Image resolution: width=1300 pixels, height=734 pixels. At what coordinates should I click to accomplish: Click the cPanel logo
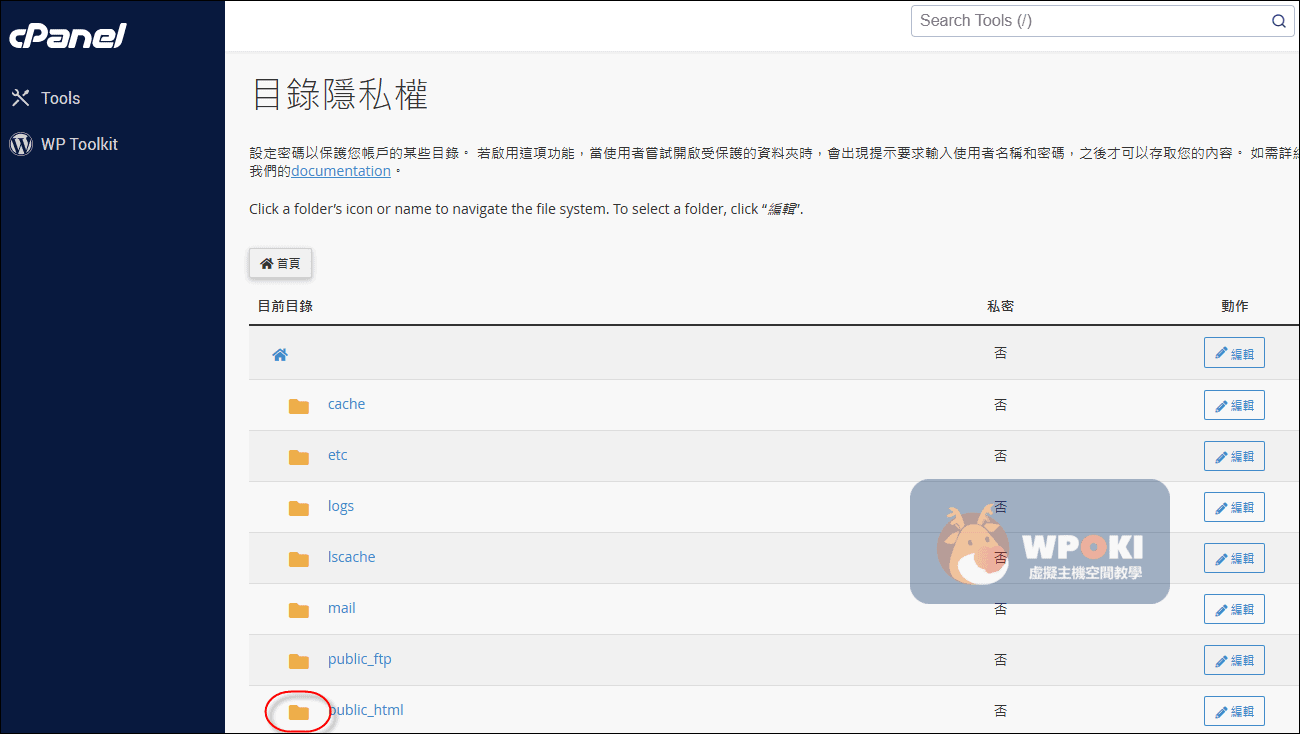pyautogui.click(x=68, y=36)
